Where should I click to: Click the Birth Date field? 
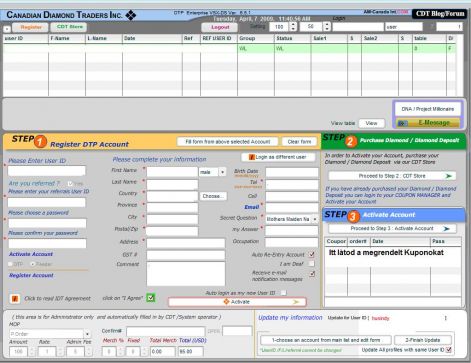click(x=292, y=172)
